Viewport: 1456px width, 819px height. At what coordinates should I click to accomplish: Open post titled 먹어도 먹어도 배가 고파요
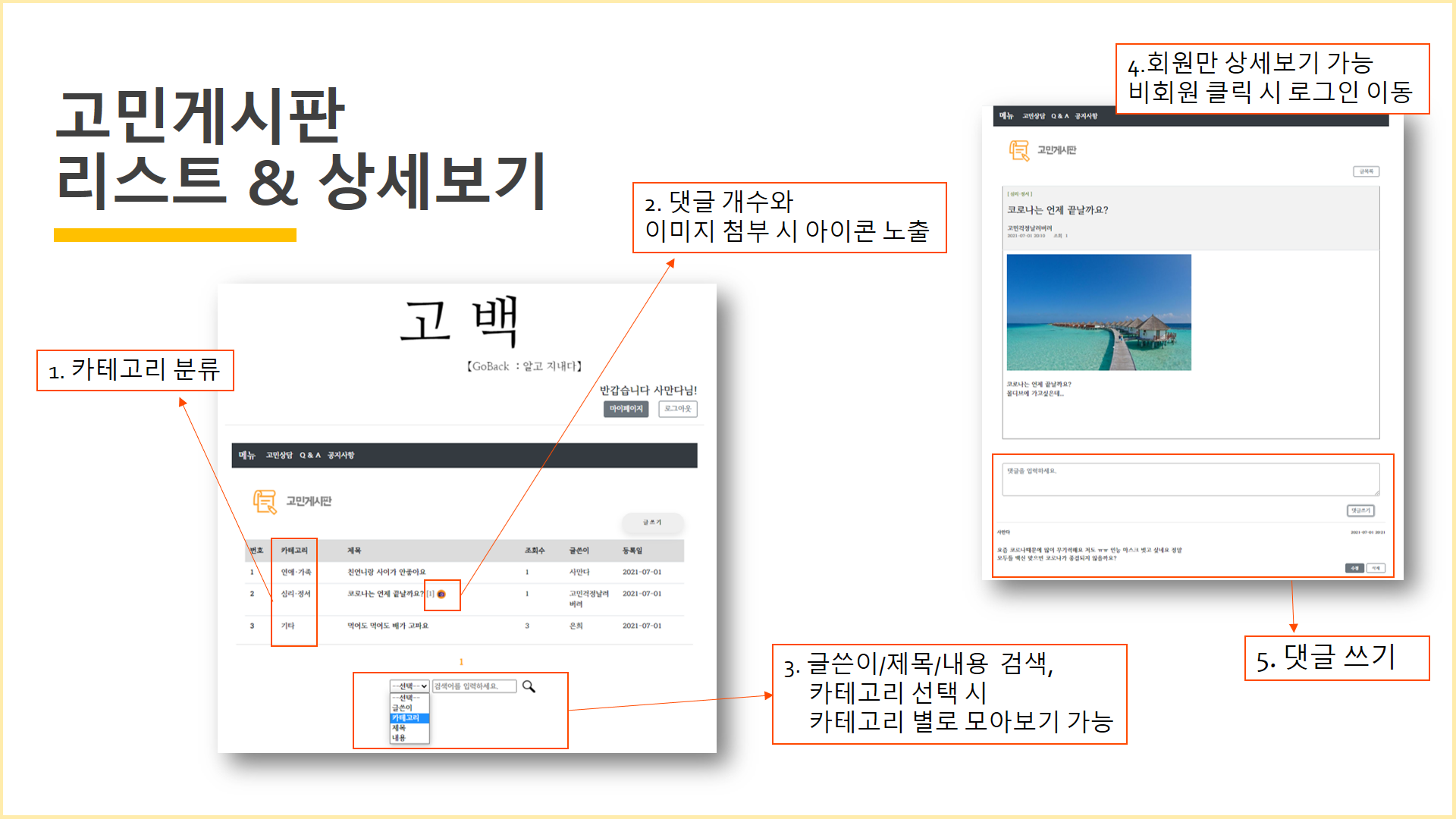click(x=388, y=626)
